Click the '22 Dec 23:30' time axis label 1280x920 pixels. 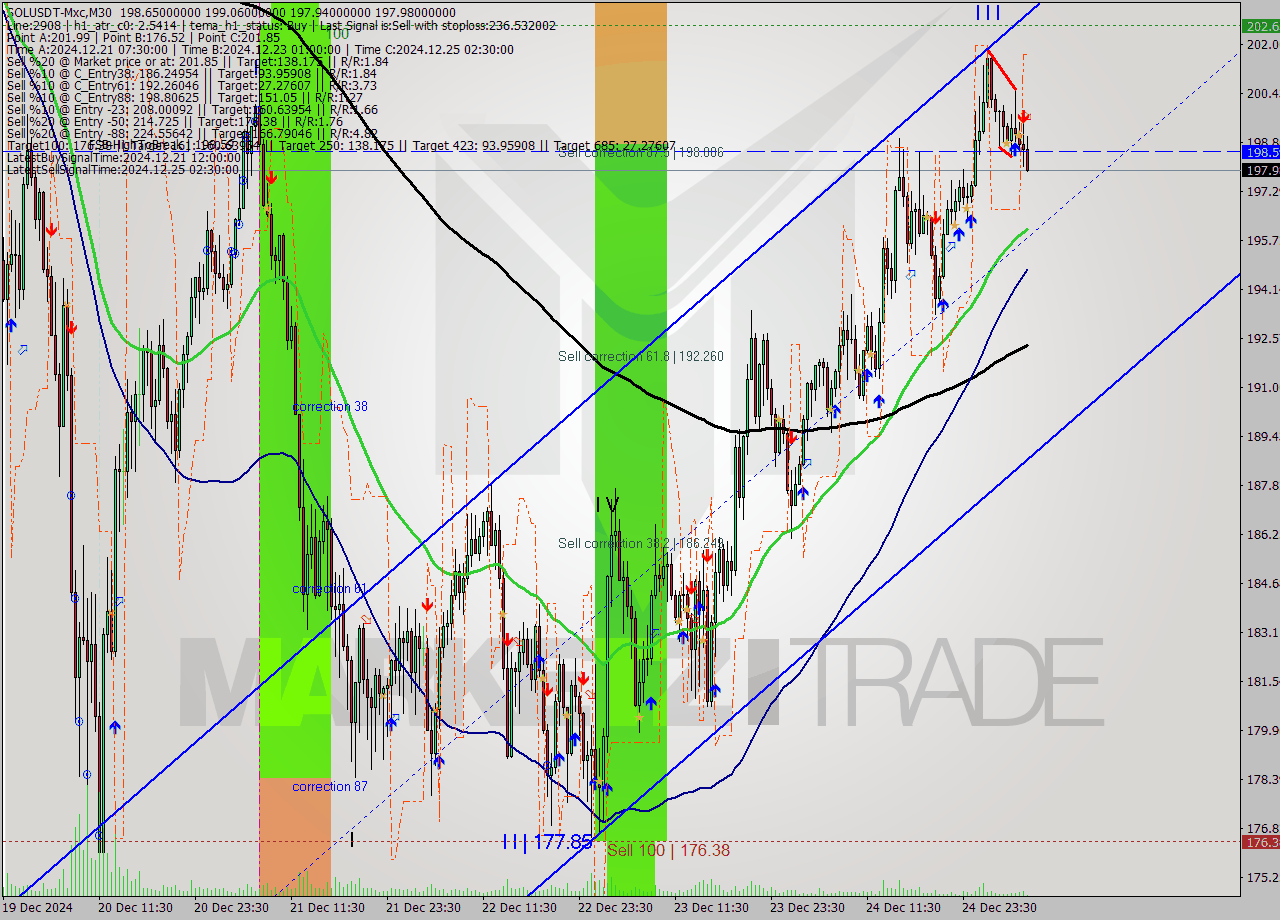(615, 908)
